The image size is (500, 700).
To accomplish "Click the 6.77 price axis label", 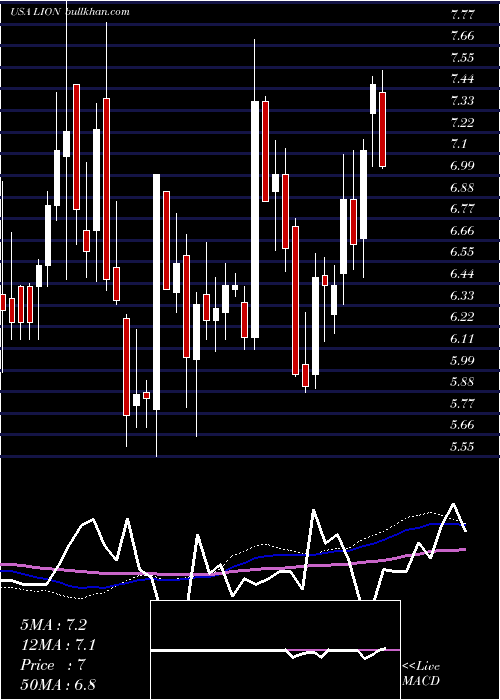I will pos(462,209).
